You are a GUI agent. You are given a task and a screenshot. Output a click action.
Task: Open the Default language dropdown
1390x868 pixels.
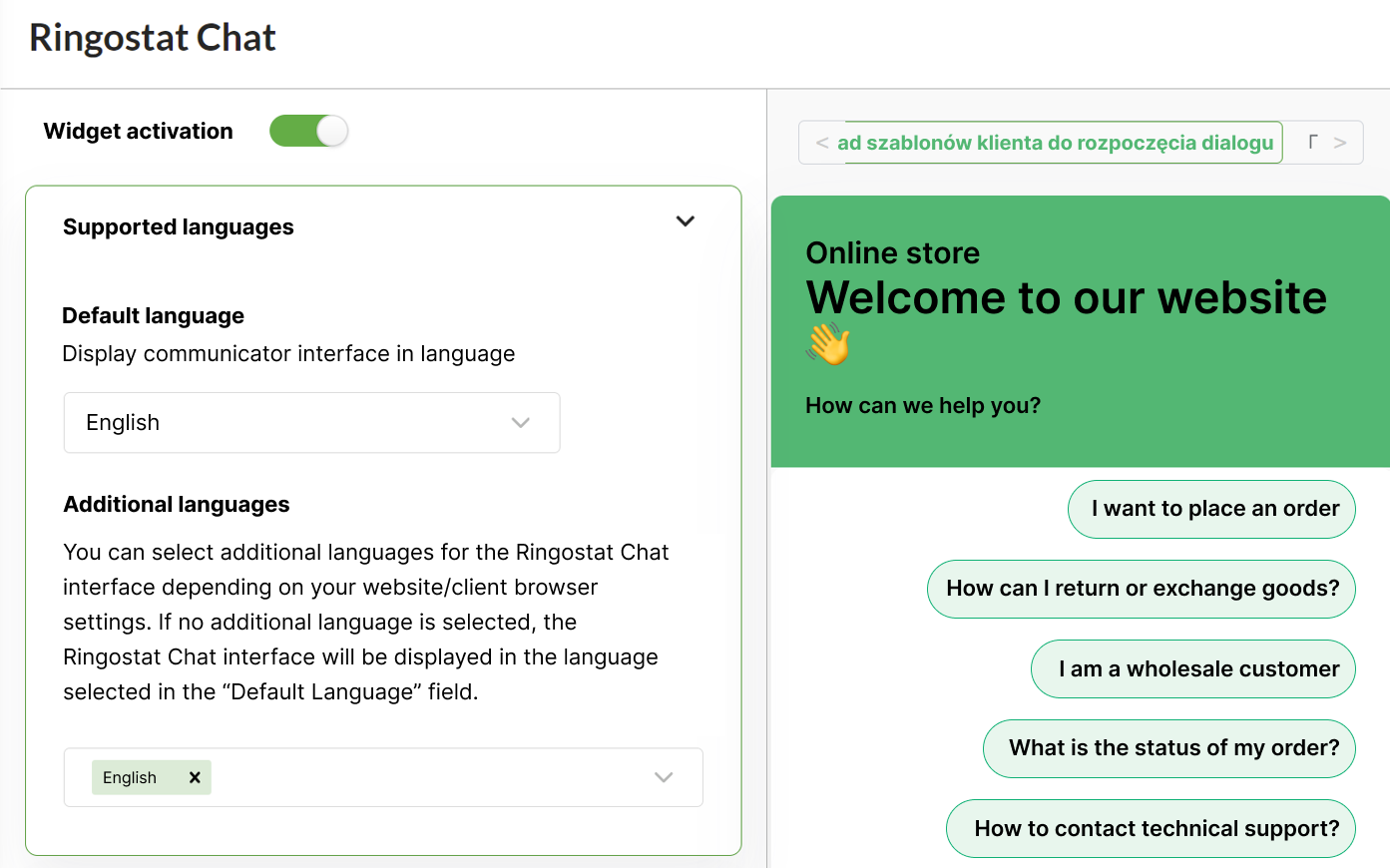click(x=311, y=423)
